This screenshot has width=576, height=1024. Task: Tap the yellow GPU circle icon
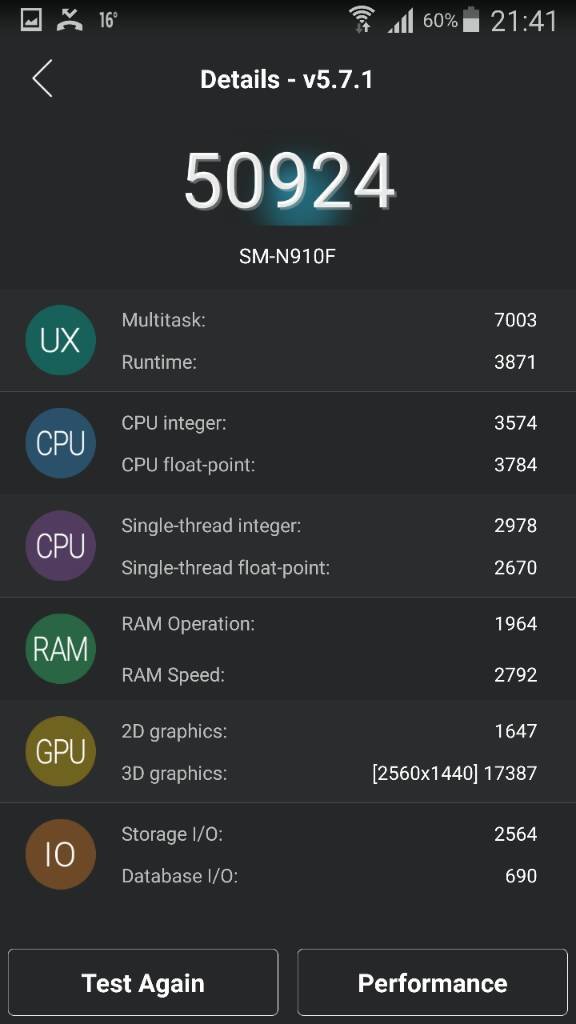coord(60,752)
